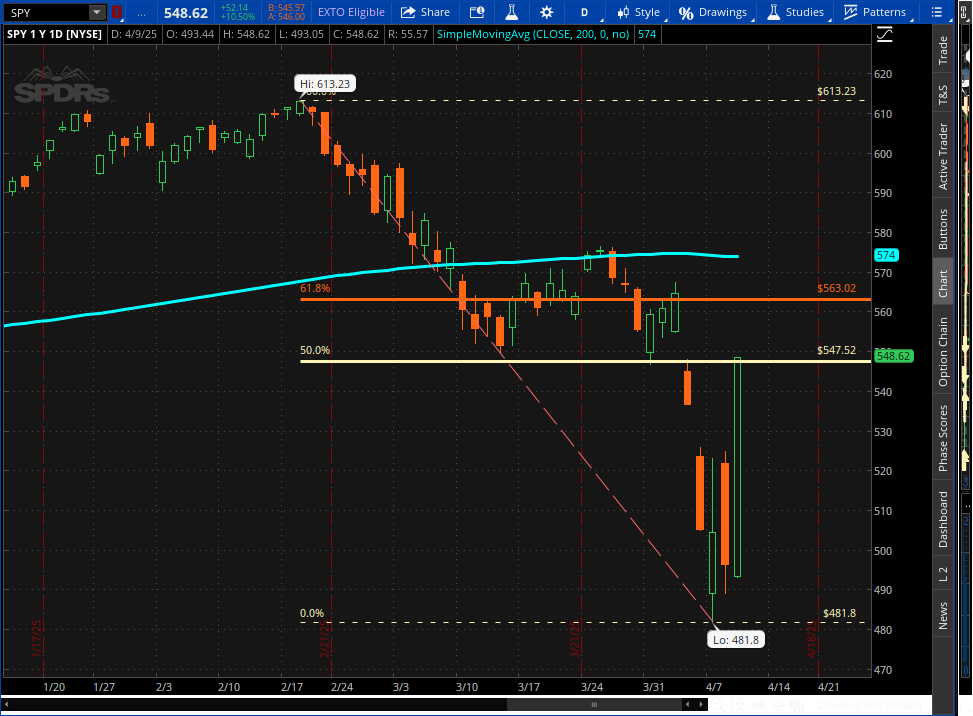The width and height of the screenshot is (973, 716).
Task: Click the Hi: 613.23 chart bubble
Action: (x=325, y=84)
